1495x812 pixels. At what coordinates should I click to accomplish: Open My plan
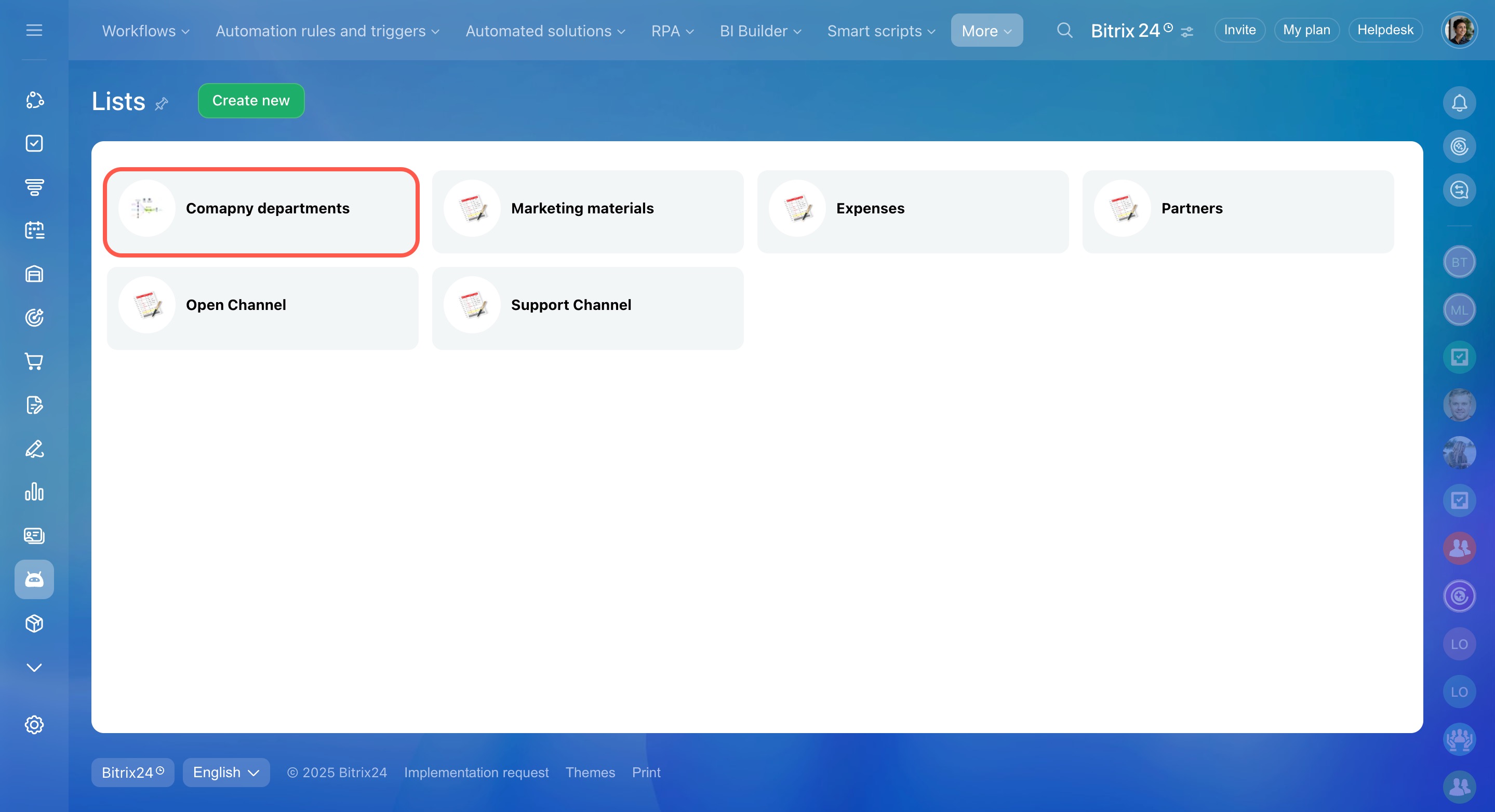1306,30
